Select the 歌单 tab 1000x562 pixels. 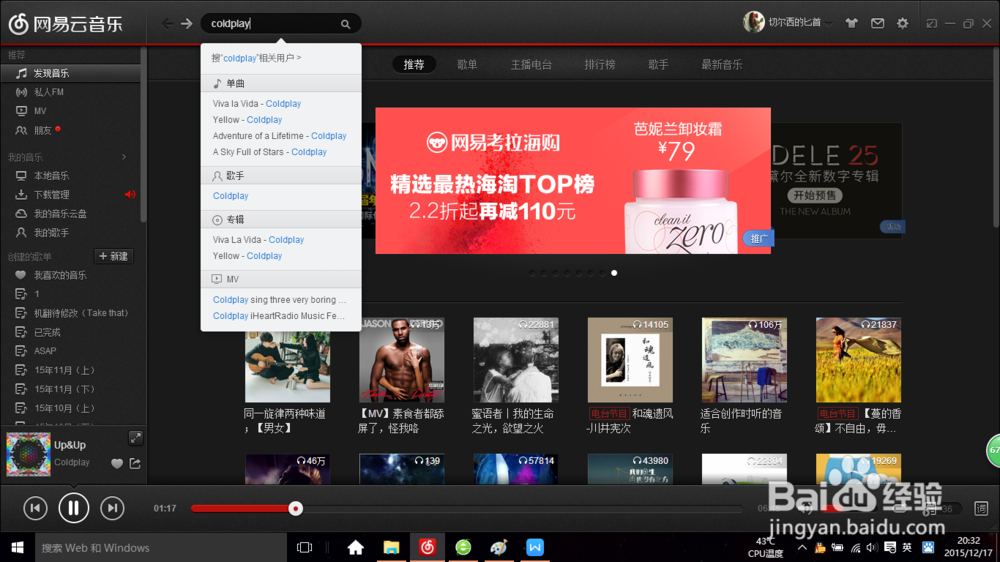coord(467,64)
